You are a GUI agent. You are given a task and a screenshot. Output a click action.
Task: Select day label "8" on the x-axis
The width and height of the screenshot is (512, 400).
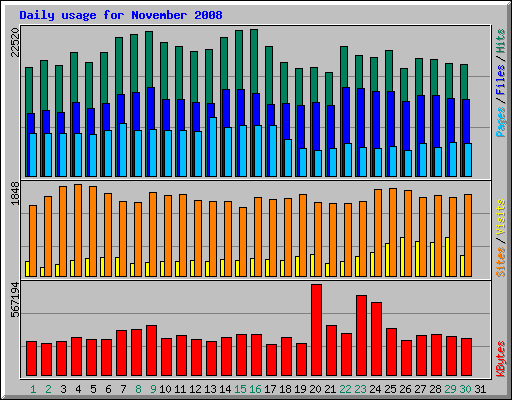(x=138, y=389)
